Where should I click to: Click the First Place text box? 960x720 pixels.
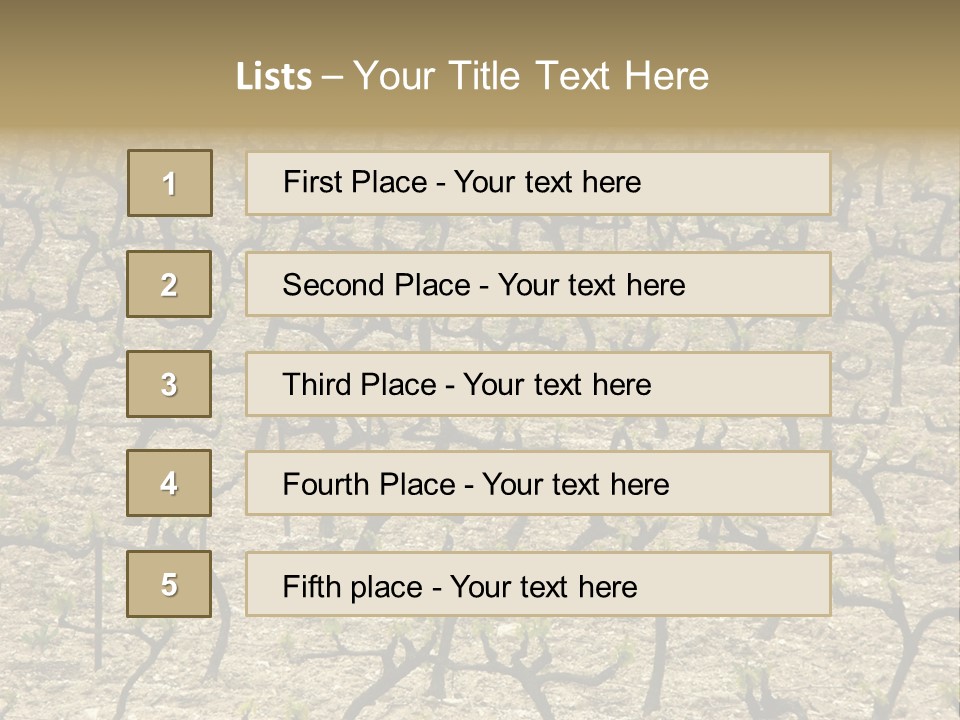pos(538,183)
